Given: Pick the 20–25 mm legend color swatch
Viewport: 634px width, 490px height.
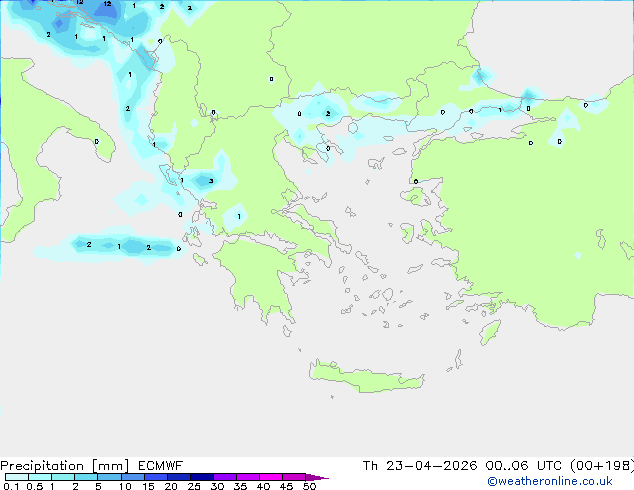Looking at the screenshot, I should (x=178, y=477).
